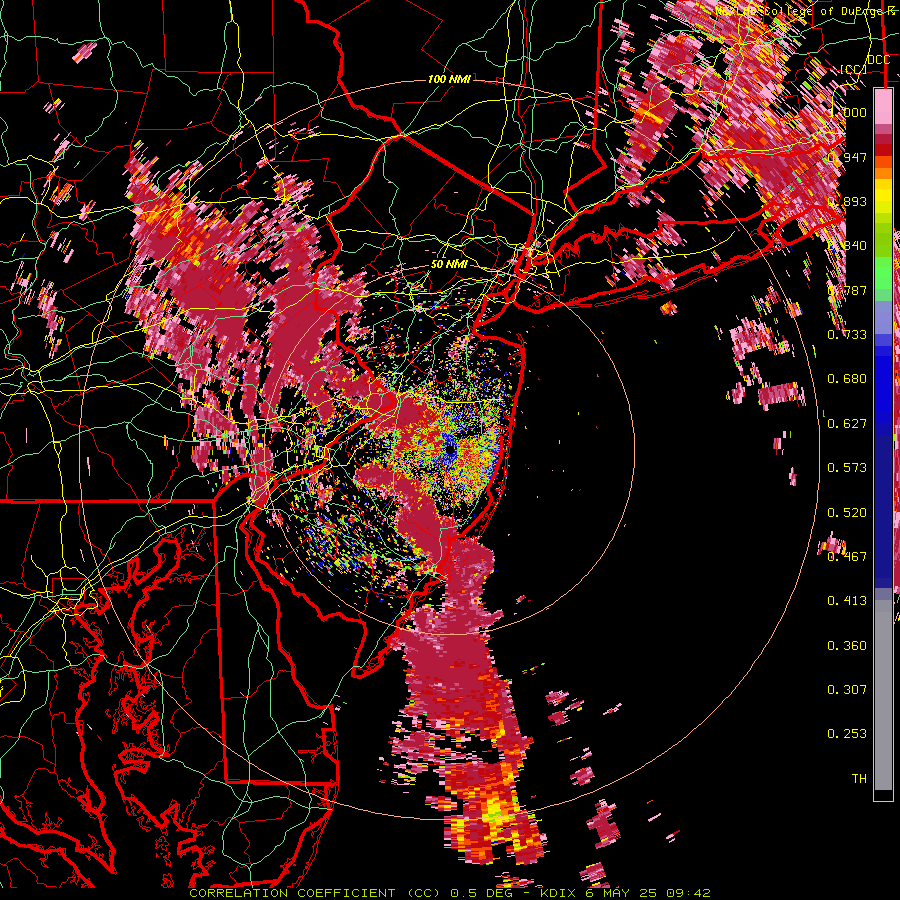
Task: Click the 0.307 color scale value
Action: 847,690
